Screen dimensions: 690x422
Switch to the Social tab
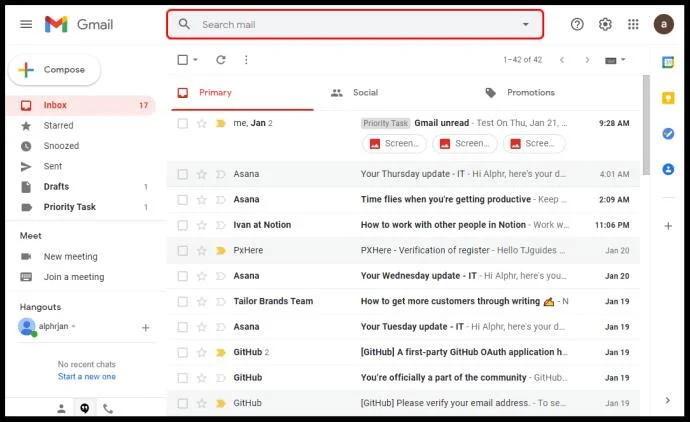pos(394,93)
